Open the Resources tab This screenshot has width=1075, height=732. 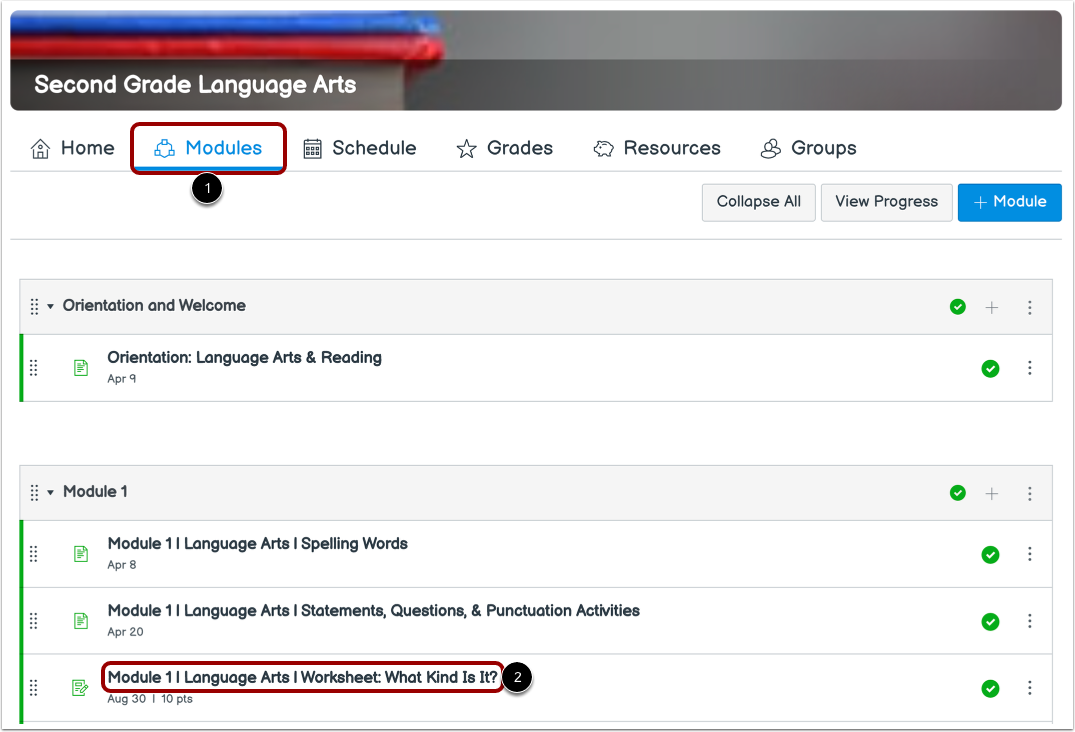coord(657,148)
